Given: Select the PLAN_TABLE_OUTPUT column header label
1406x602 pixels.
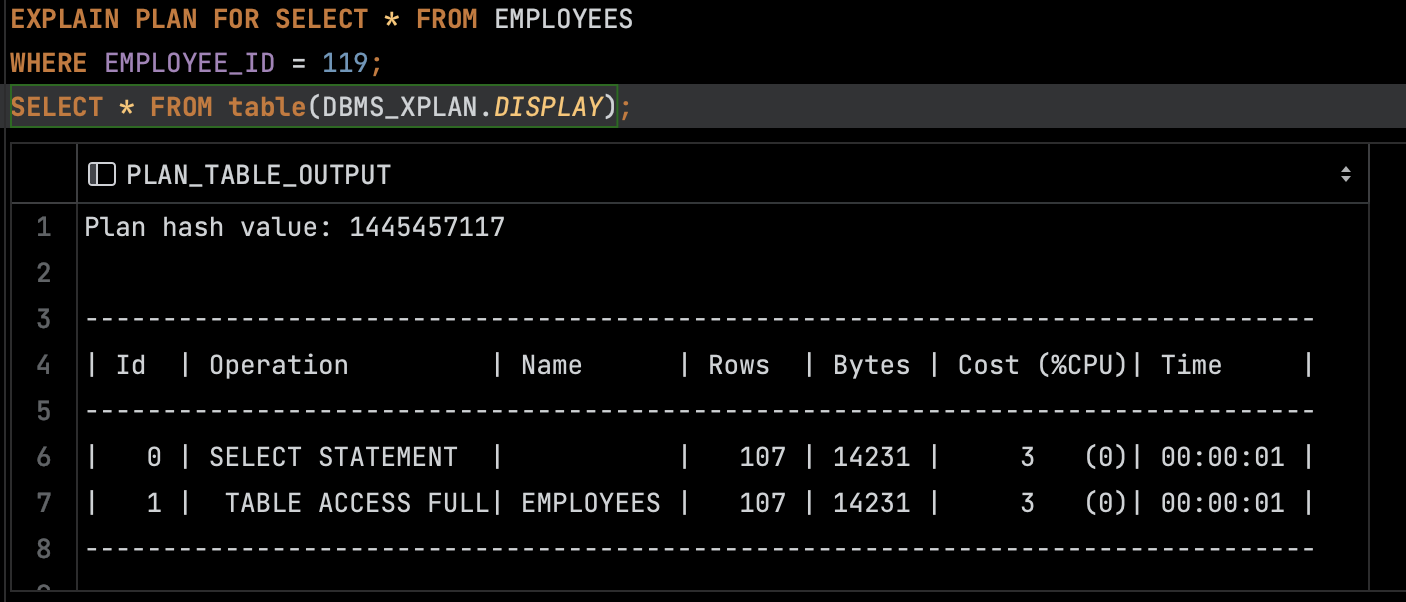Looking at the screenshot, I should pos(258,175).
